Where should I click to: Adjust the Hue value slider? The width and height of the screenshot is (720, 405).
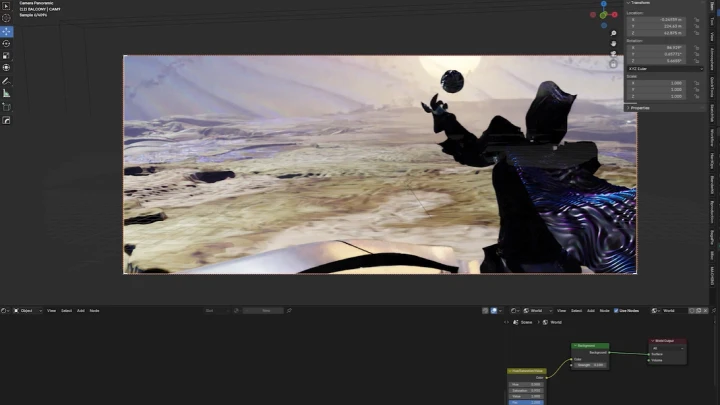tap(526, 385)
